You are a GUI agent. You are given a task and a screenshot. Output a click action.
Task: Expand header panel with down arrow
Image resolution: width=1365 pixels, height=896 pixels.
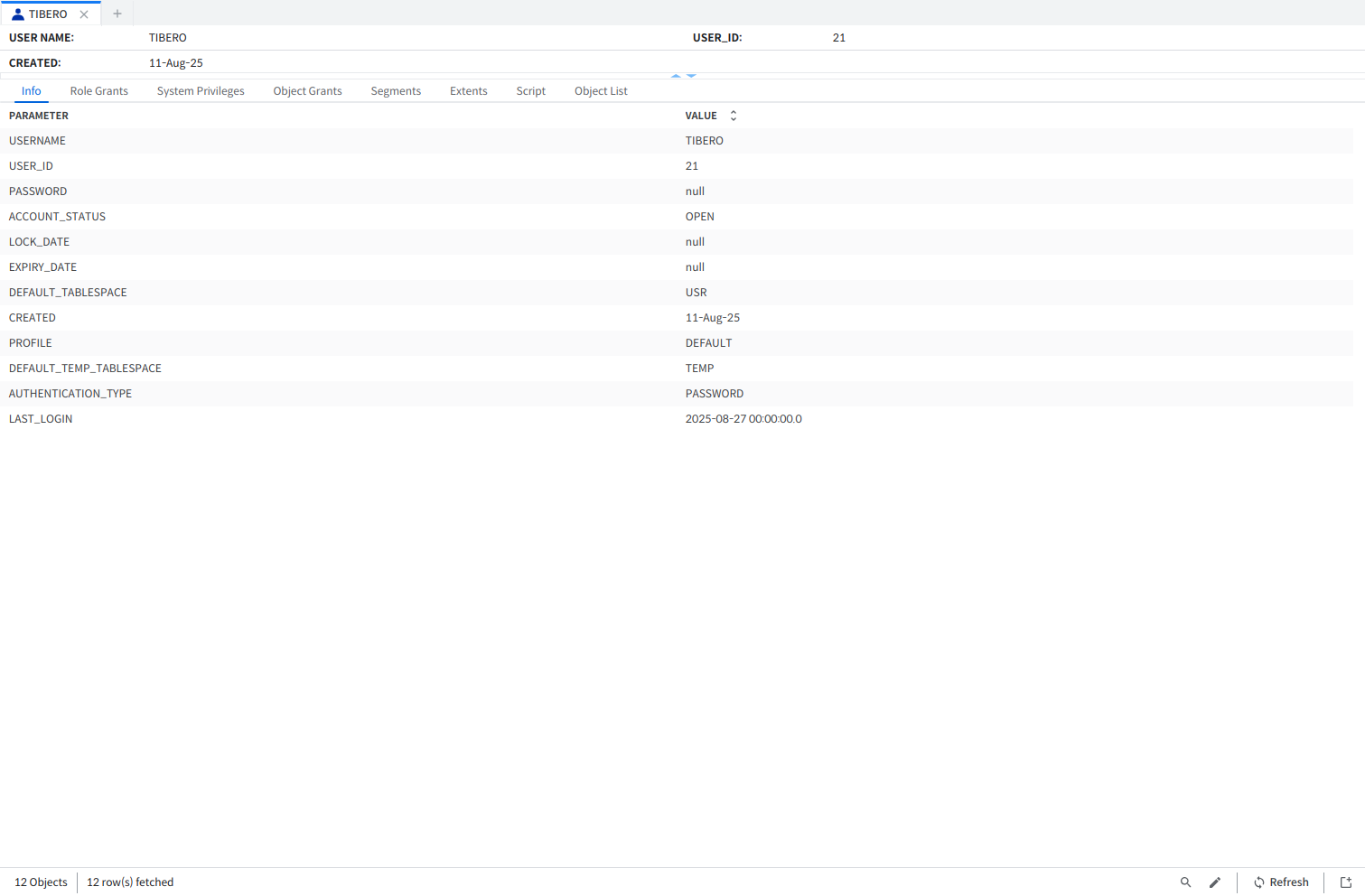(691, 76)
